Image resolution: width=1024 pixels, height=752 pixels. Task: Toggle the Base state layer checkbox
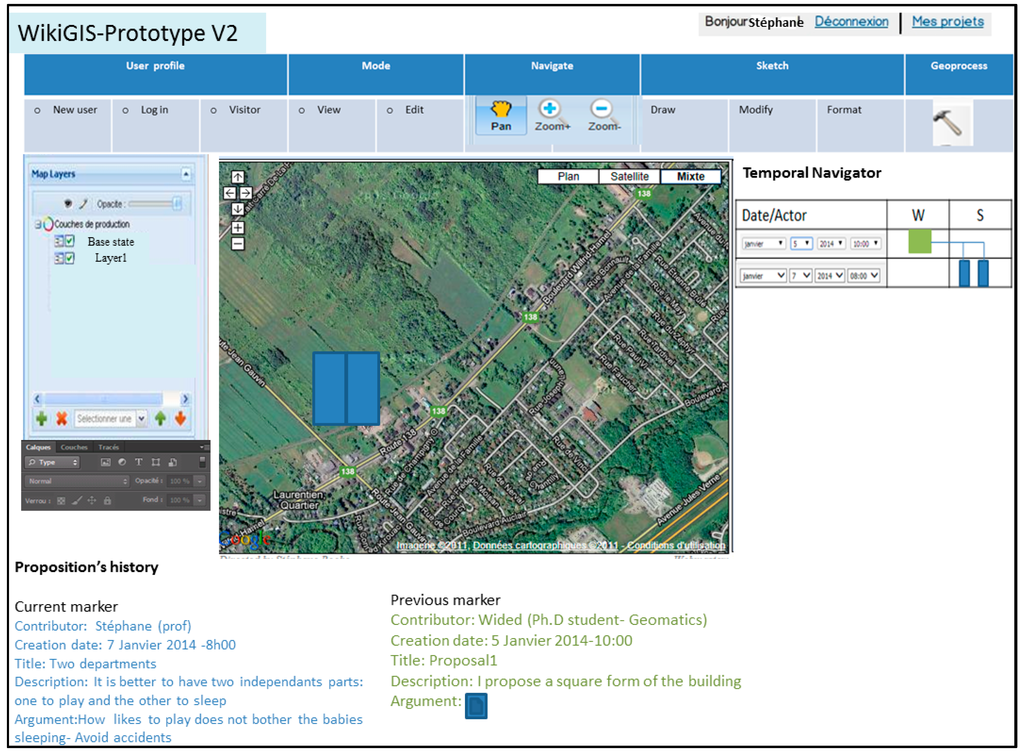click(x=70, y=242)
